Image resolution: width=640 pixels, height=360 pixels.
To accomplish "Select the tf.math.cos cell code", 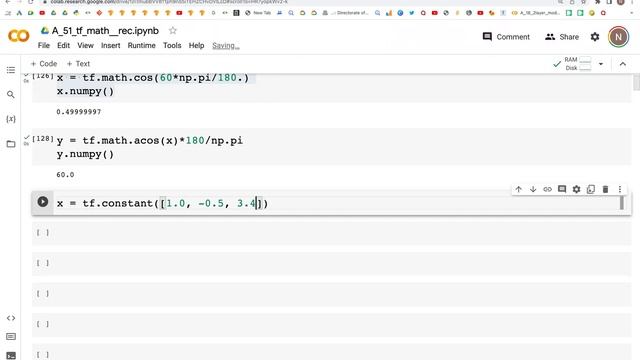I will [153, 84].
